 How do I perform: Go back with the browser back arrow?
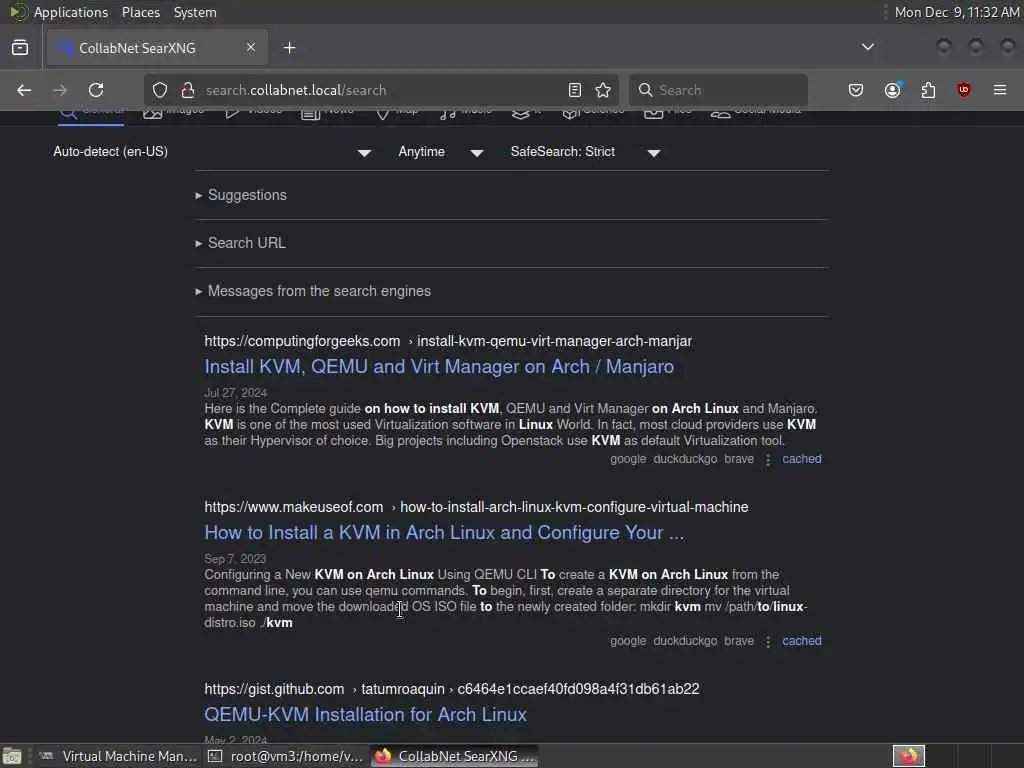tap(24, 90)
